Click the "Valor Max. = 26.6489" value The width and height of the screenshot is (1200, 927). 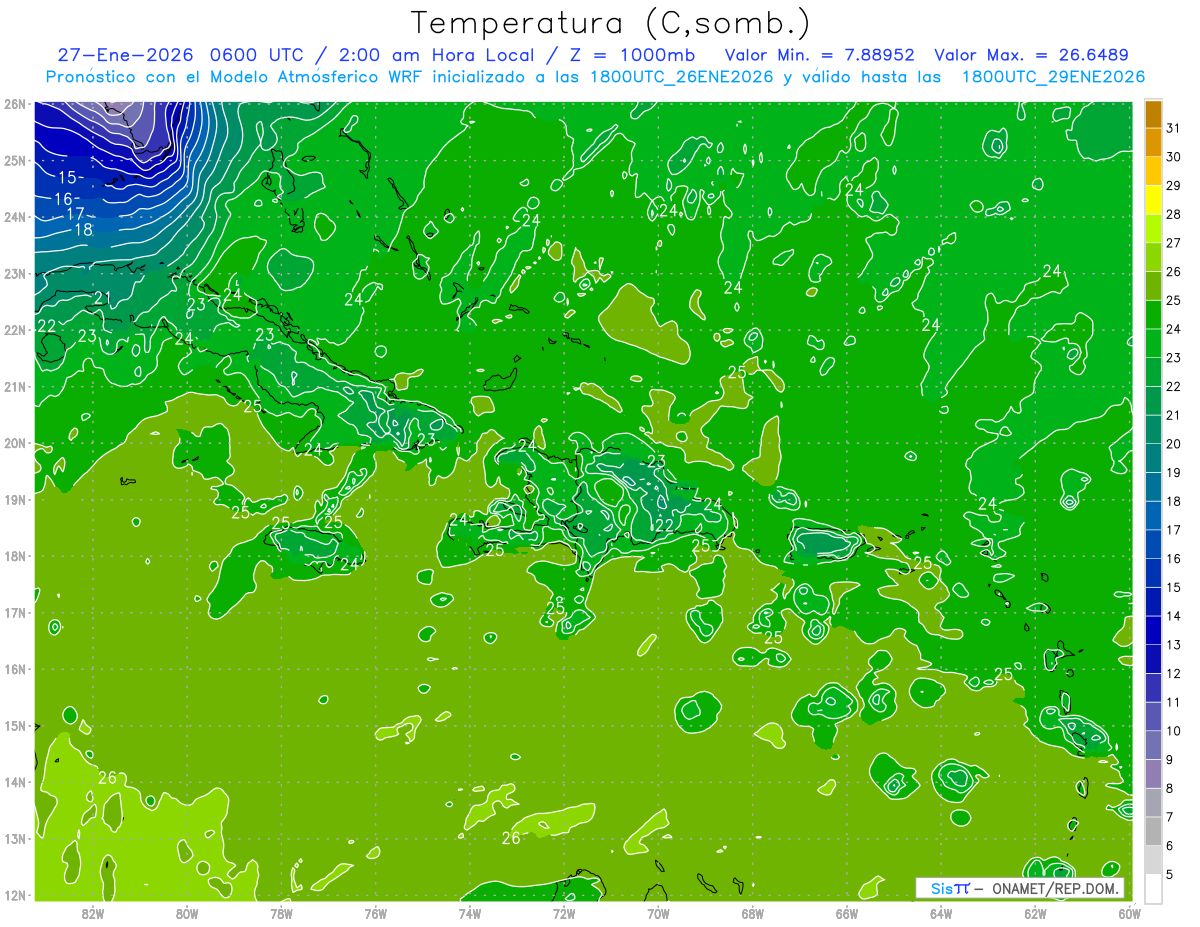[x=1032, y=55]
